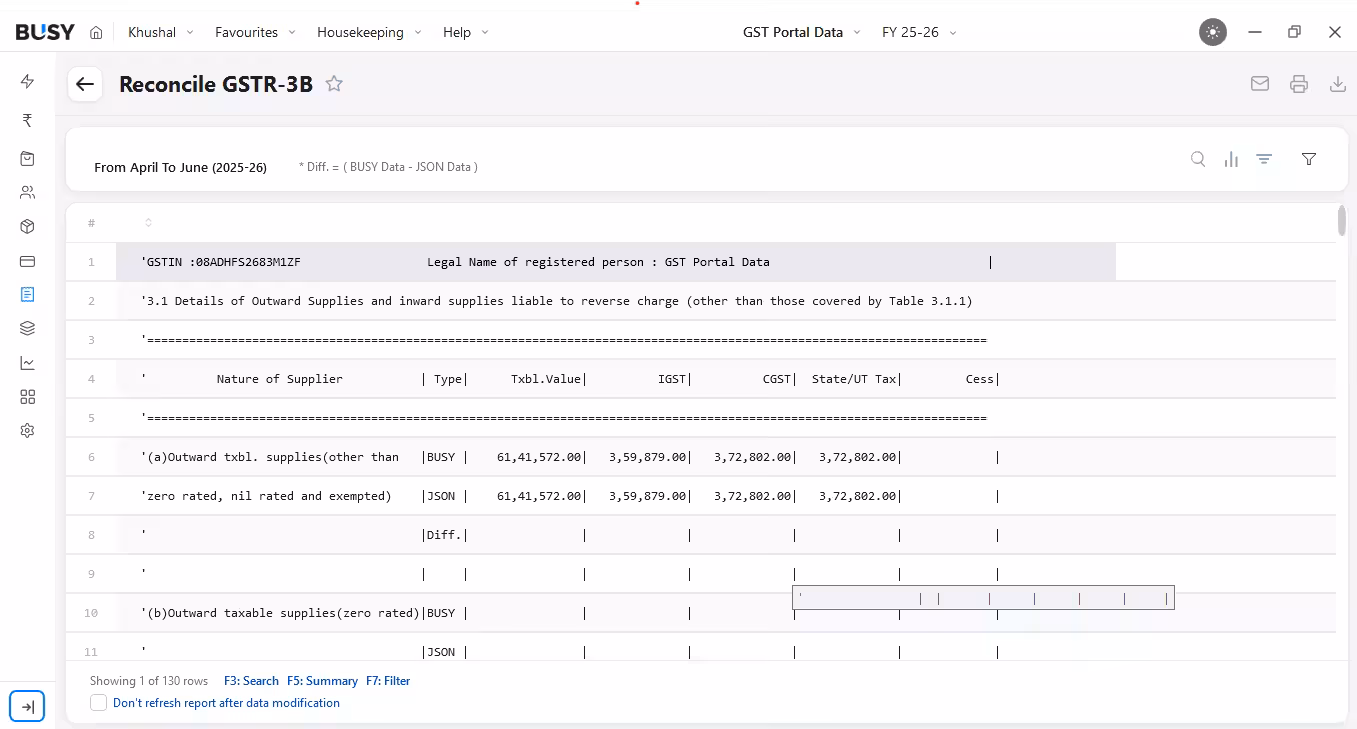Open search with the magnifier icon

(x=1198, y=159)
